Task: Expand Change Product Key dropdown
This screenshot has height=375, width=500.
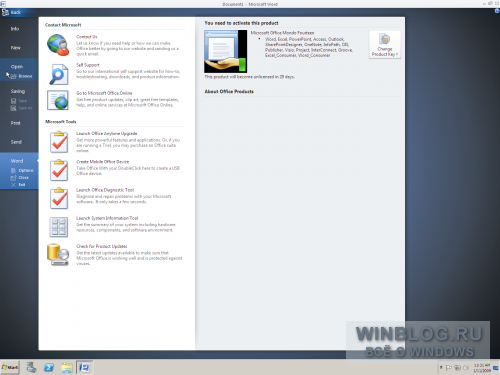Action: point(385,45)
